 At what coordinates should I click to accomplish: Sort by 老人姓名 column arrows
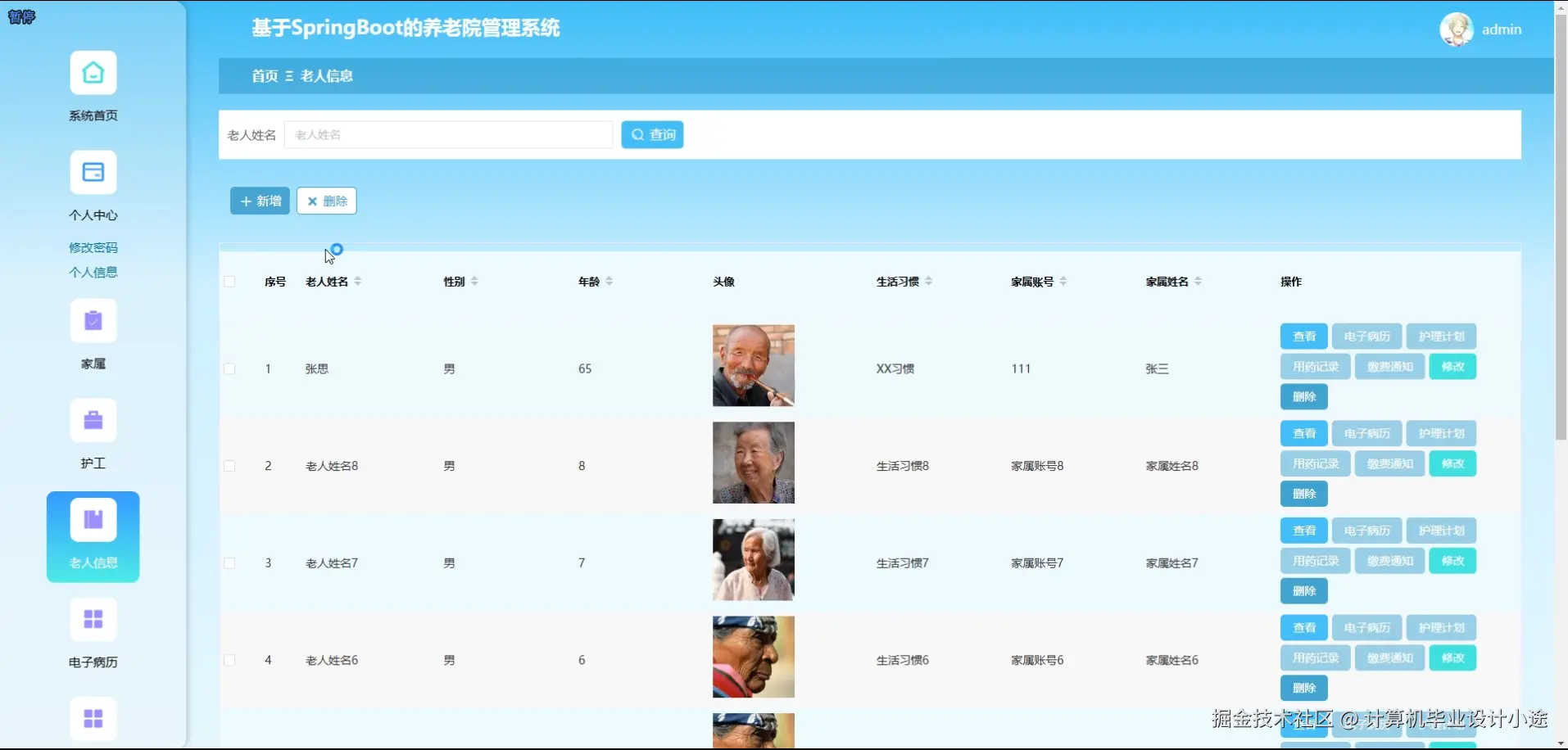[358, 282]
